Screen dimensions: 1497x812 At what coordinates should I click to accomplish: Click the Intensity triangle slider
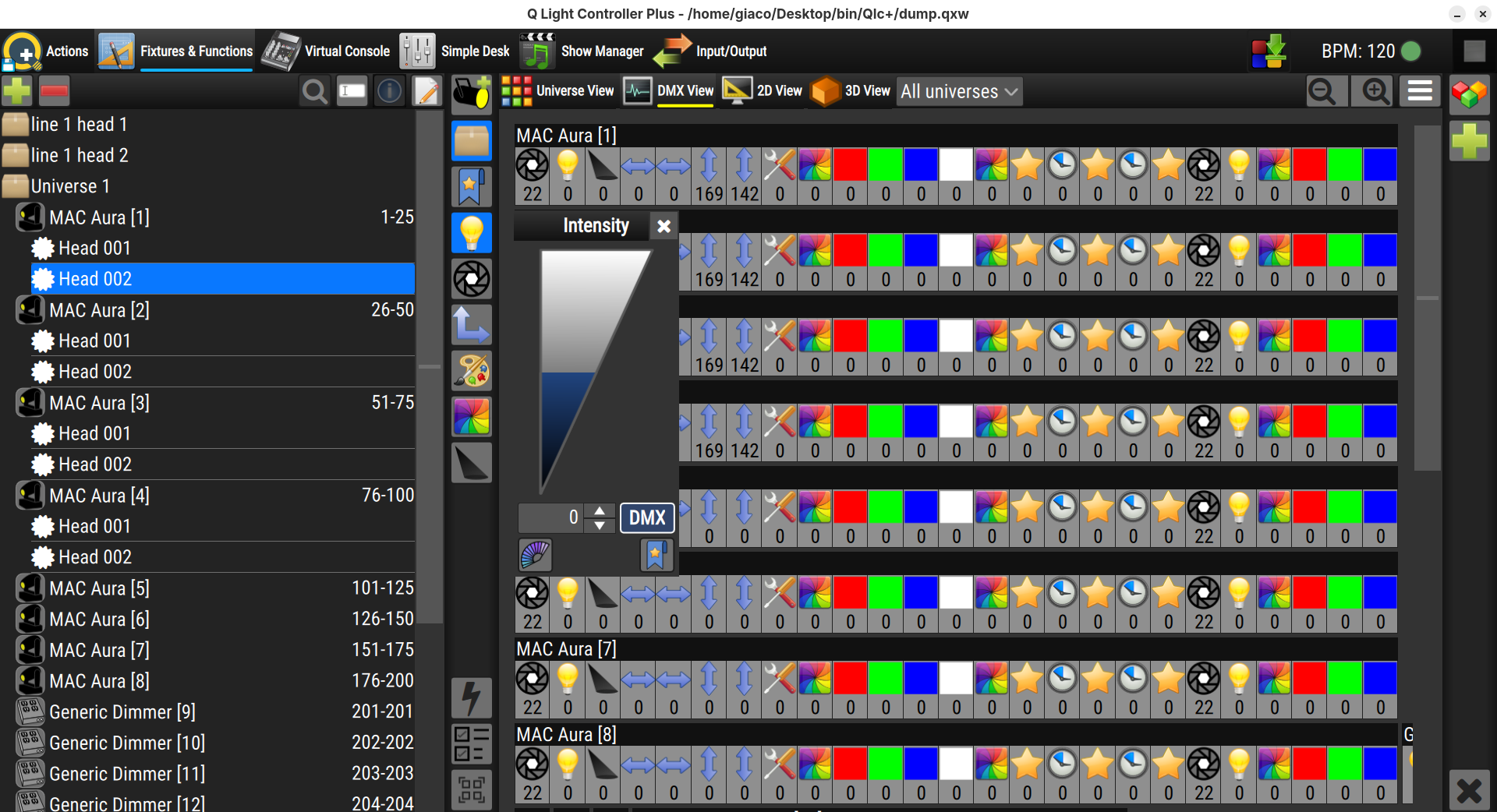(596, 372)
